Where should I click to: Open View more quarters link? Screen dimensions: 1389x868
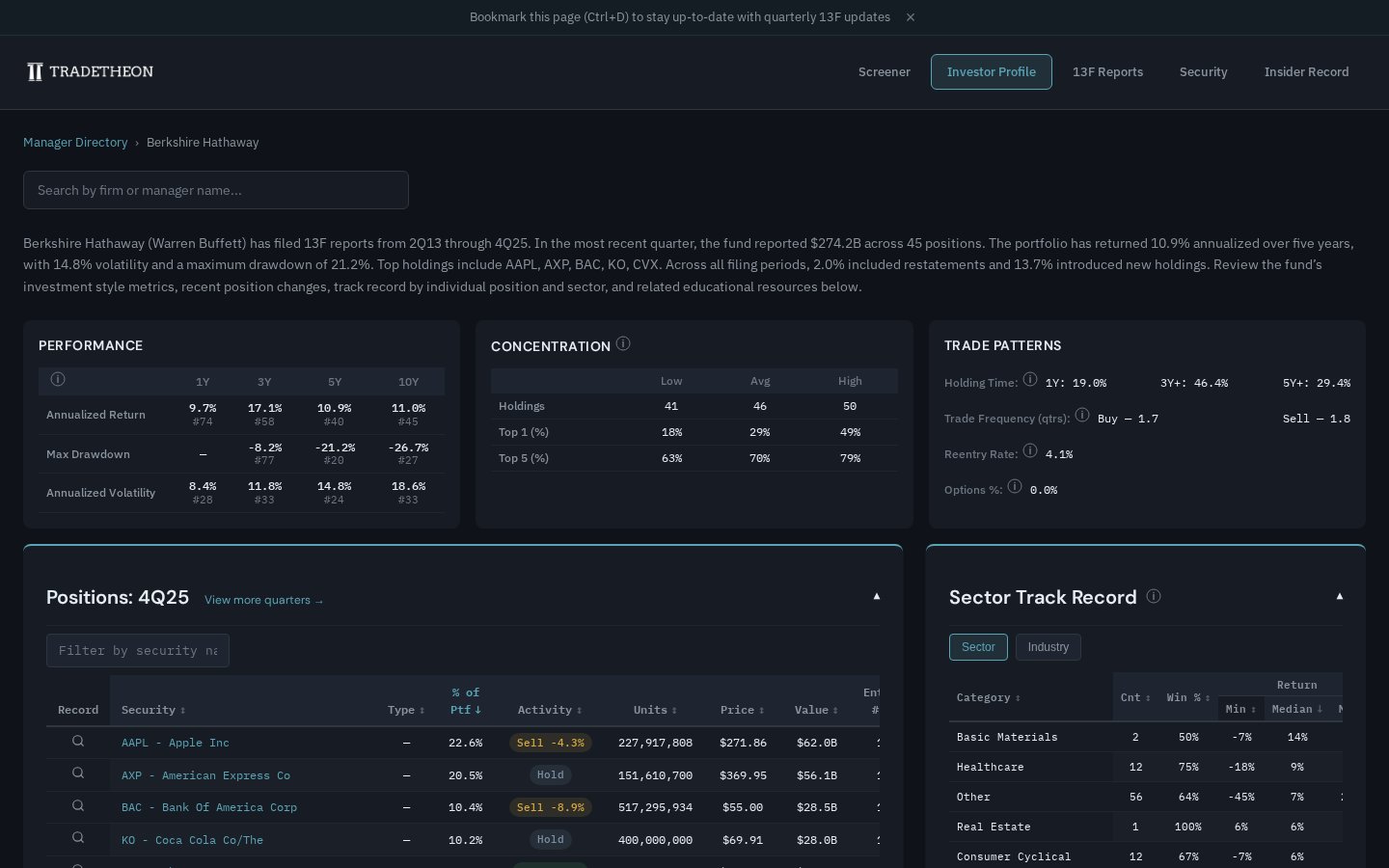pyautogui.click(x=263, y=600)
